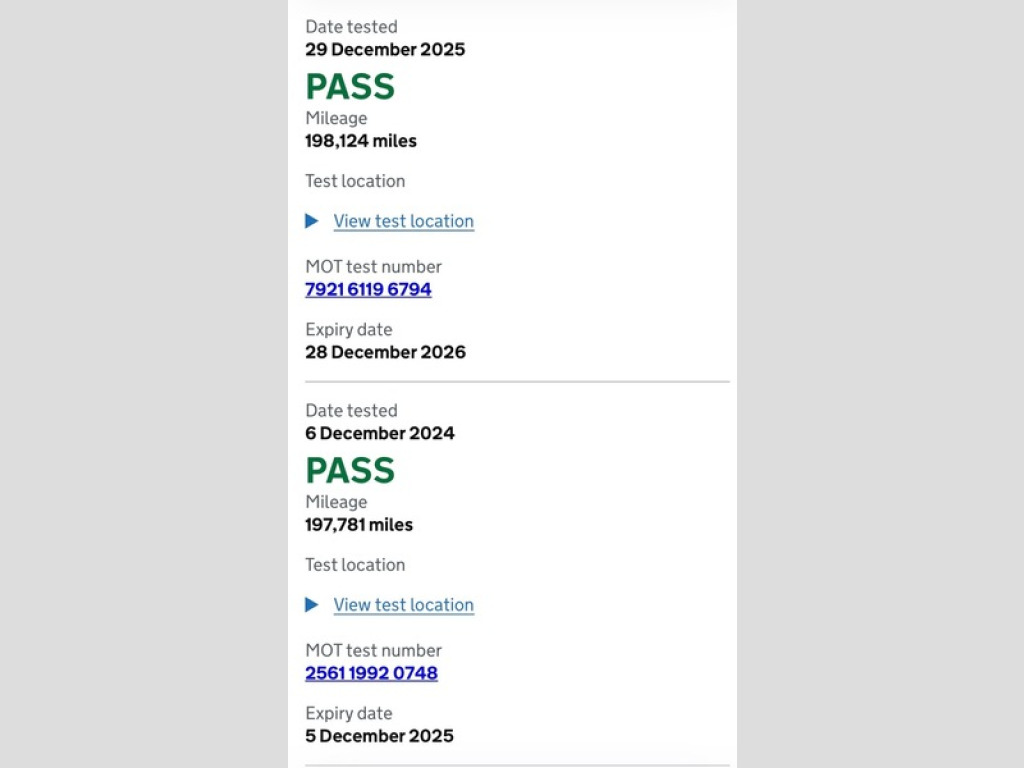Select the expiry date '28 December 2026'
This screenshot has width=1024, height=768.
(385, 352)
